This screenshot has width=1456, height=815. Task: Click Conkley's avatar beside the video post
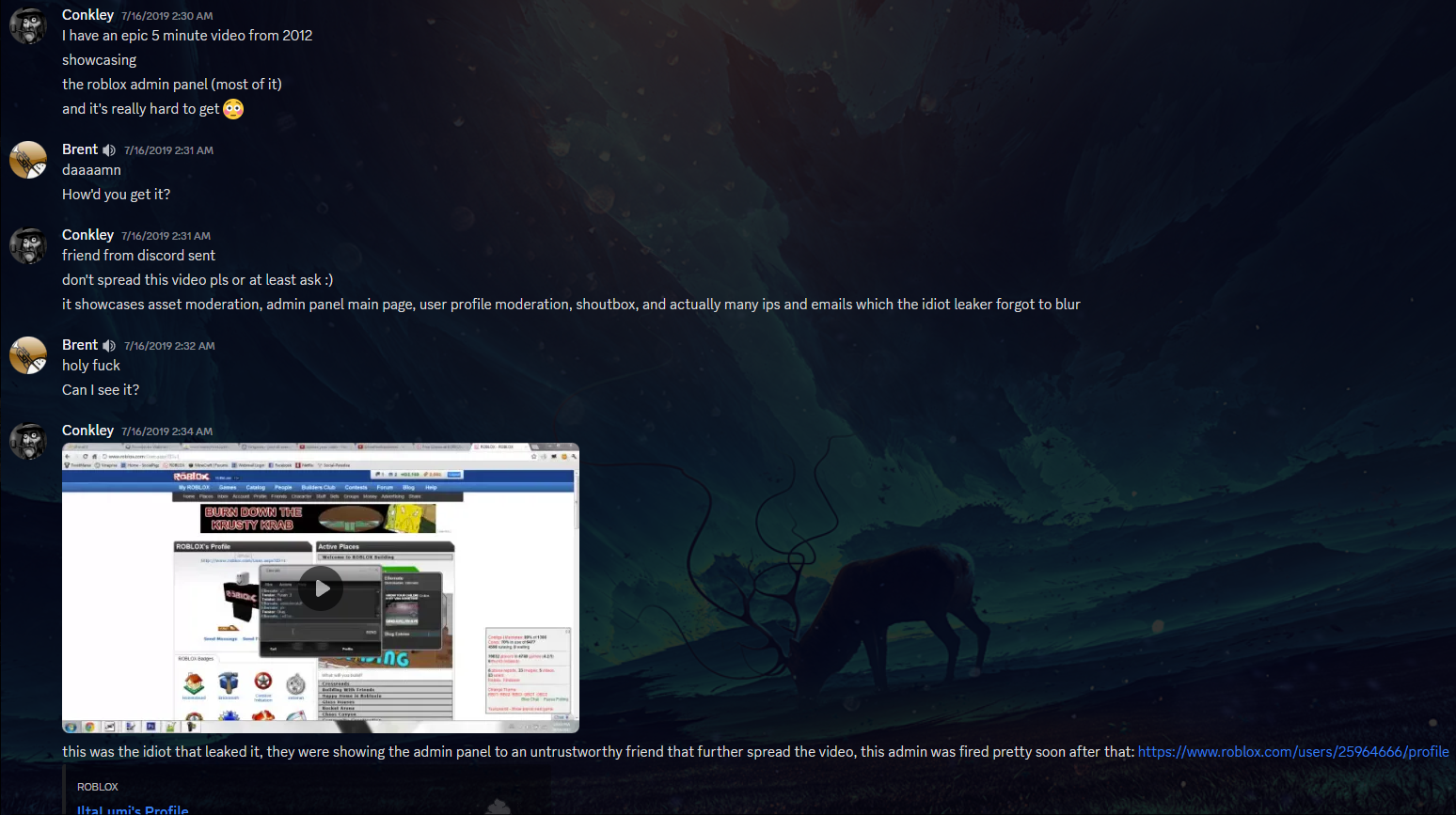(x=28, y=442)
